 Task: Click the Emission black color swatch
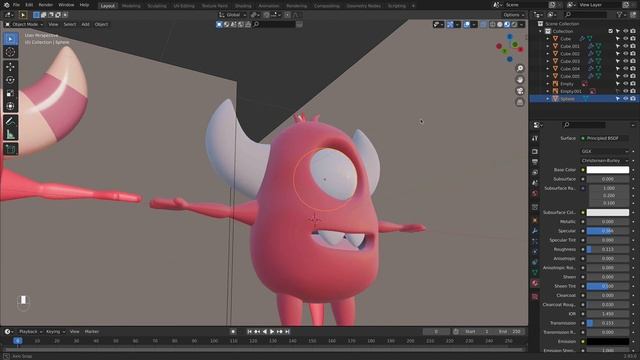608,341
